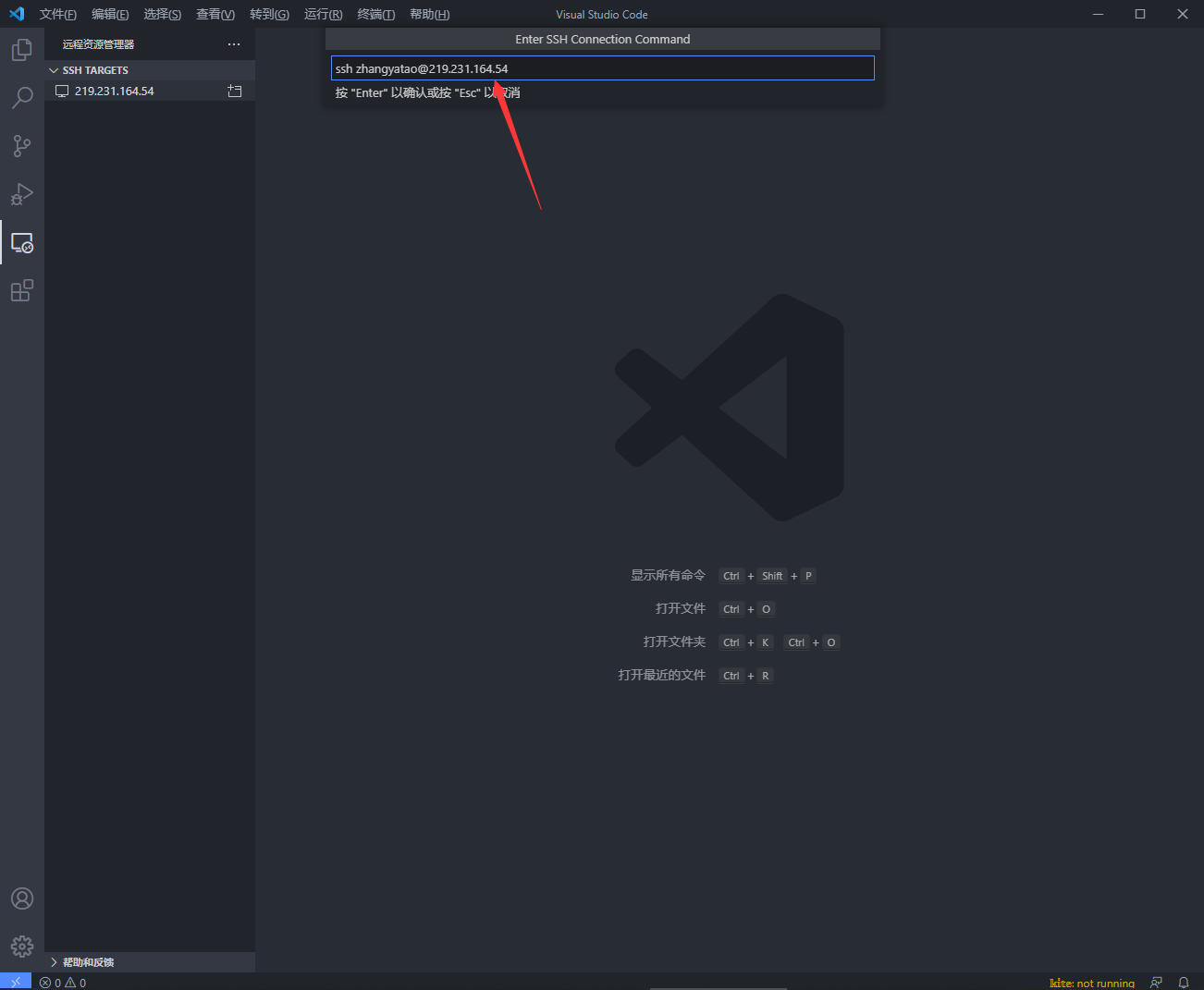Viewport: 1204px width, 990px height.
Task: Click the 打开文件 shortcut label
Action: pos(681,609)
